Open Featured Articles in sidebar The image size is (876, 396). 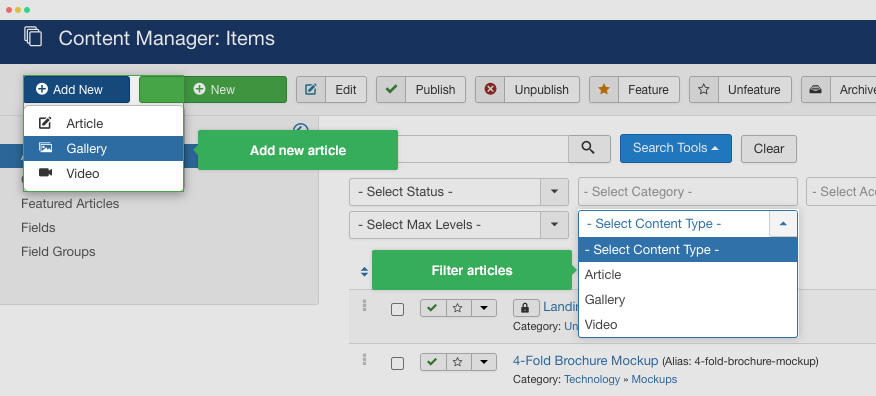pyautogui.click(x=70, y=204)
